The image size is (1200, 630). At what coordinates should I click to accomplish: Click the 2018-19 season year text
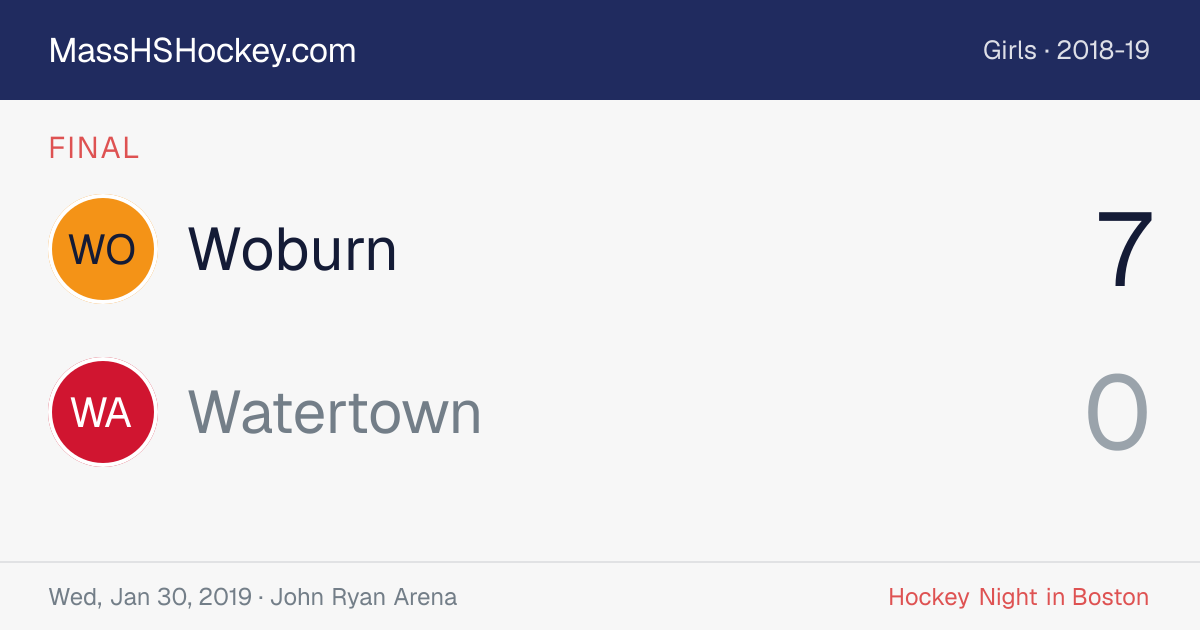coord(1103,51)
